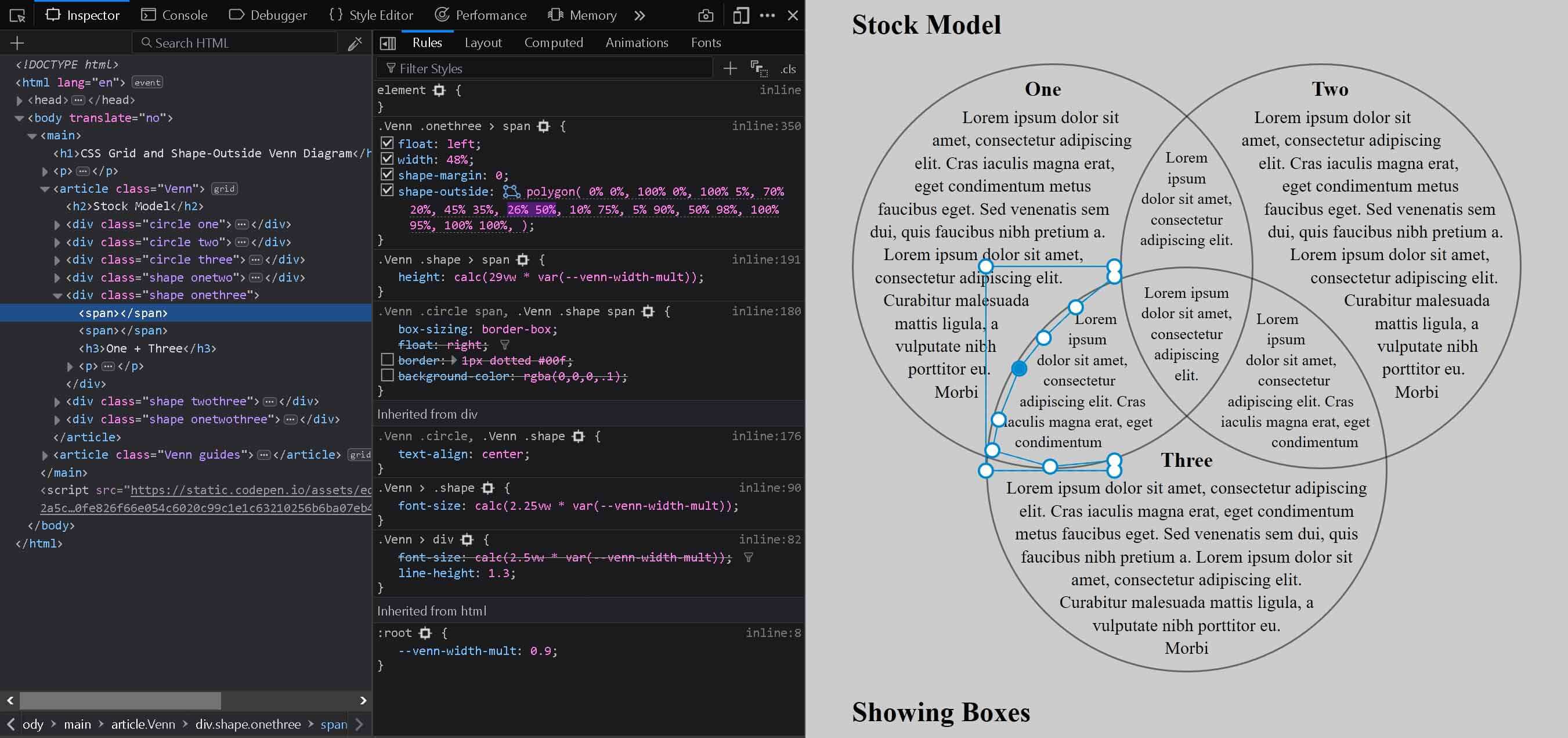Open inline:350 source link

coord(766,126)
